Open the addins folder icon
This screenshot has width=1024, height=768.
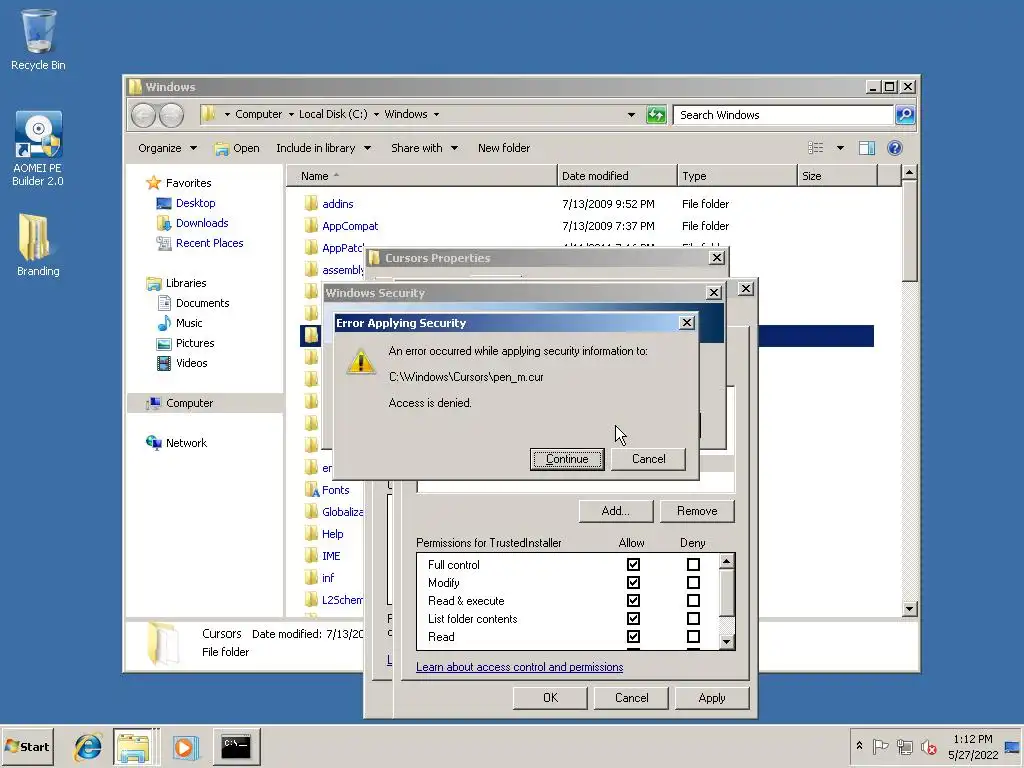point(312,204)
